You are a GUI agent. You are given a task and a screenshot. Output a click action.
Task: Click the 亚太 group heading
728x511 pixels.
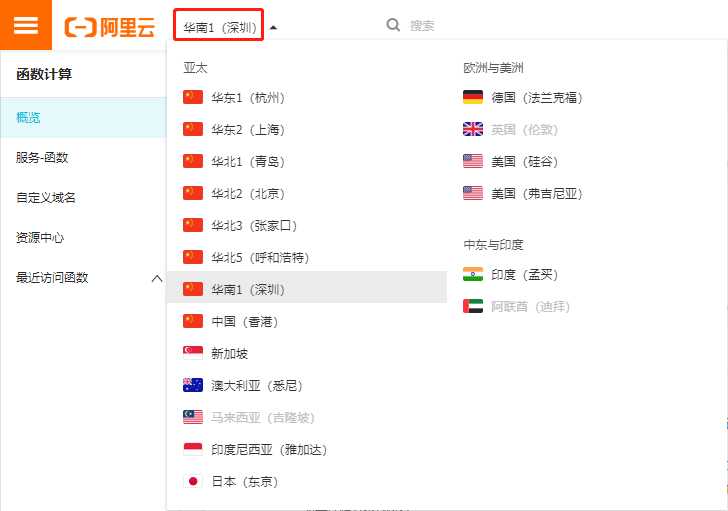195,68
